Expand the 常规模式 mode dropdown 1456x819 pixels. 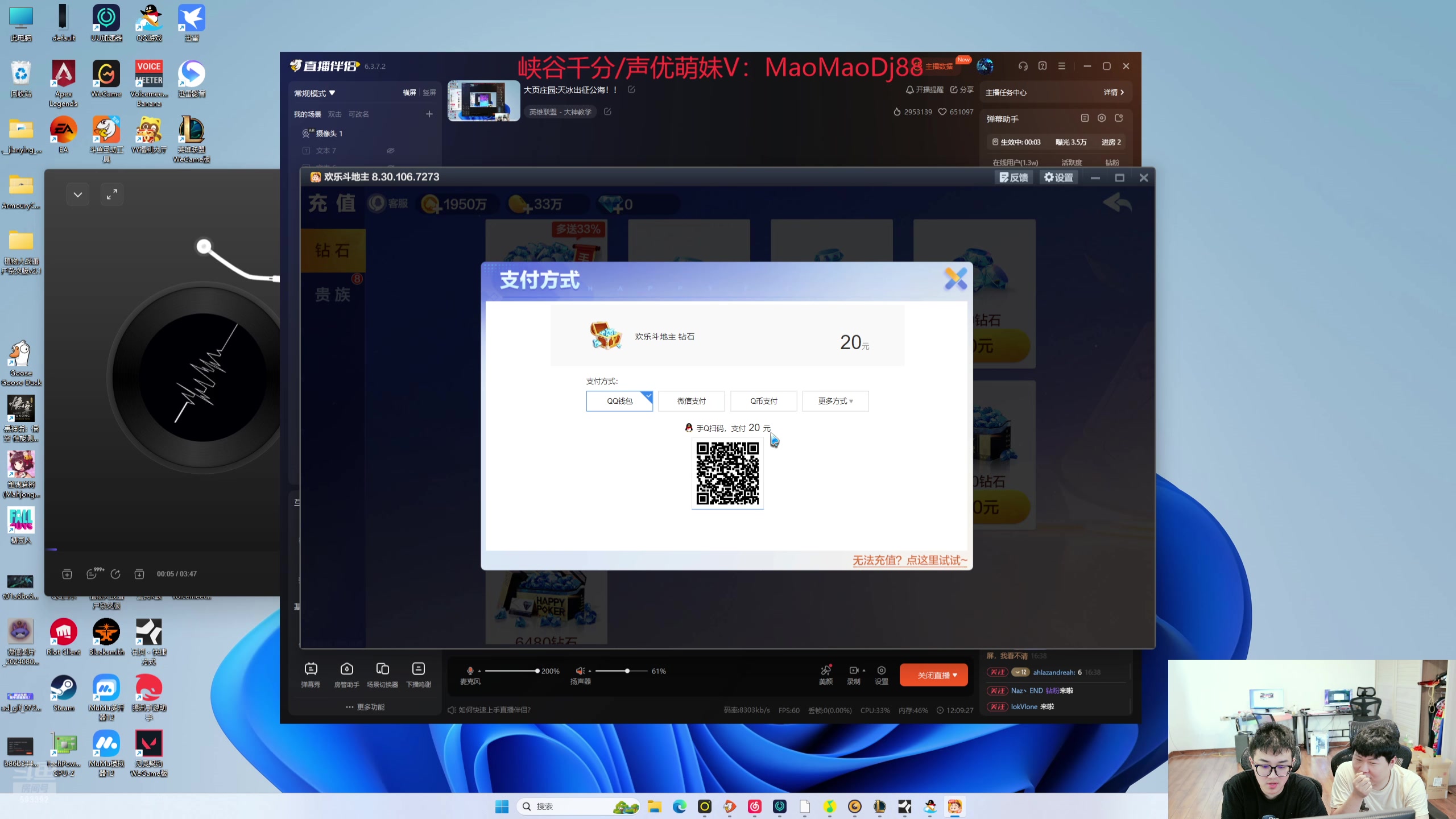315,93
